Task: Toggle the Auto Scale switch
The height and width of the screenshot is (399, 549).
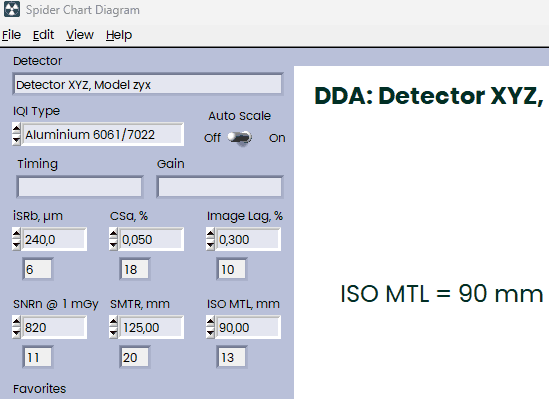Action: click(x=240, y=138)
